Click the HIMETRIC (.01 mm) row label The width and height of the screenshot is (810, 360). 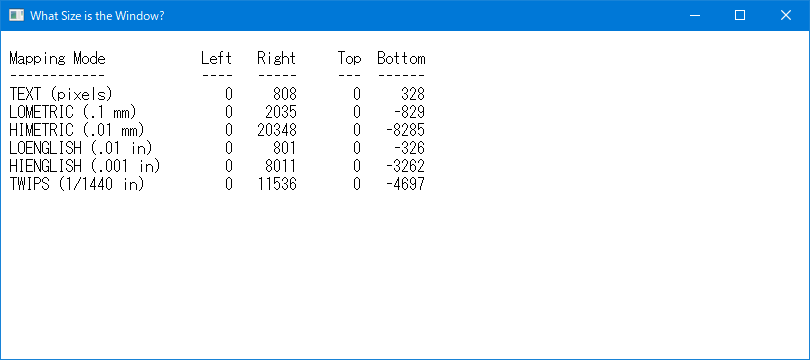(x=76, y=130)
